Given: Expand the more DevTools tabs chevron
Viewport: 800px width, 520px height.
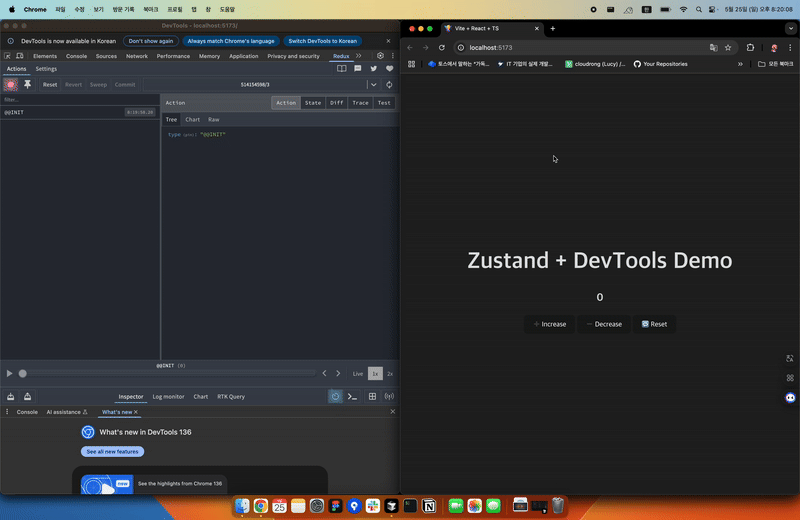Looking at the screenshot, I should pyautogui.click(x=359, y=56).
